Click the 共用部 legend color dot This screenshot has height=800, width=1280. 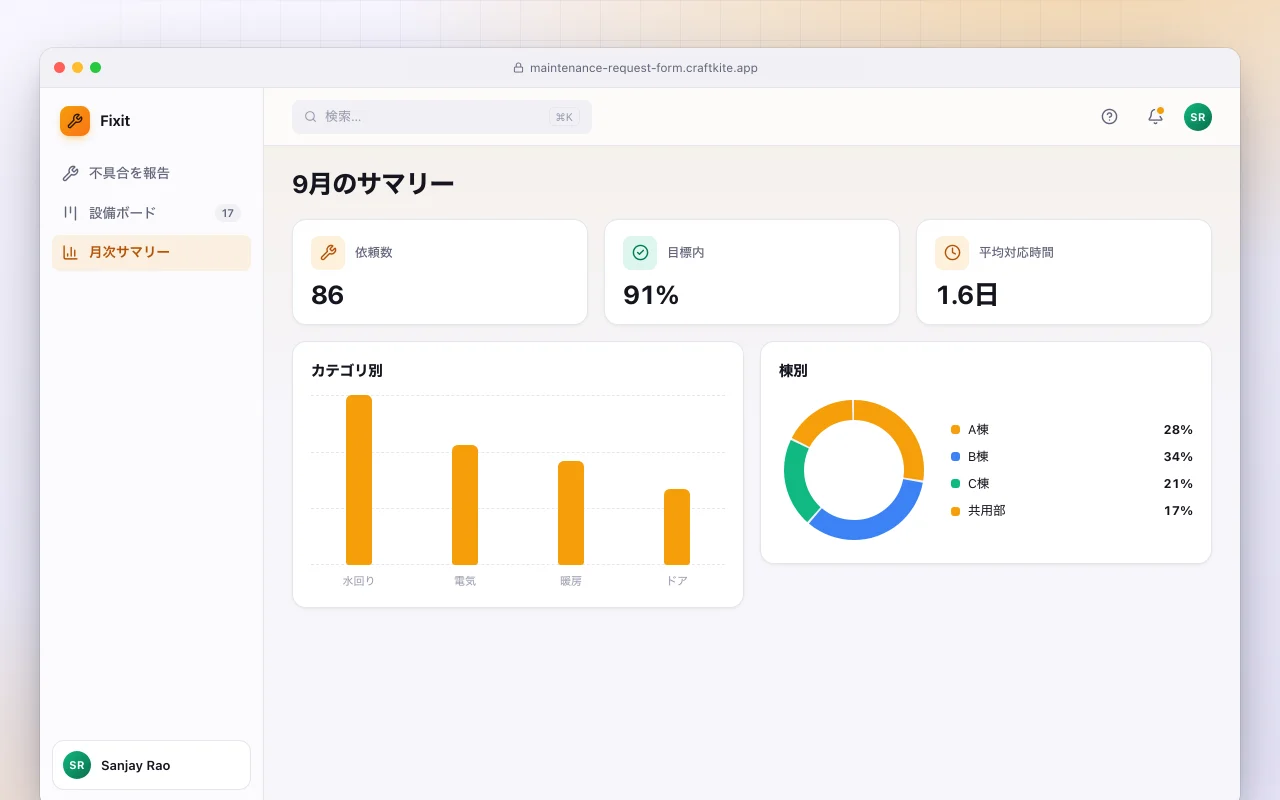pyautogui.click(x=955, y=511)
